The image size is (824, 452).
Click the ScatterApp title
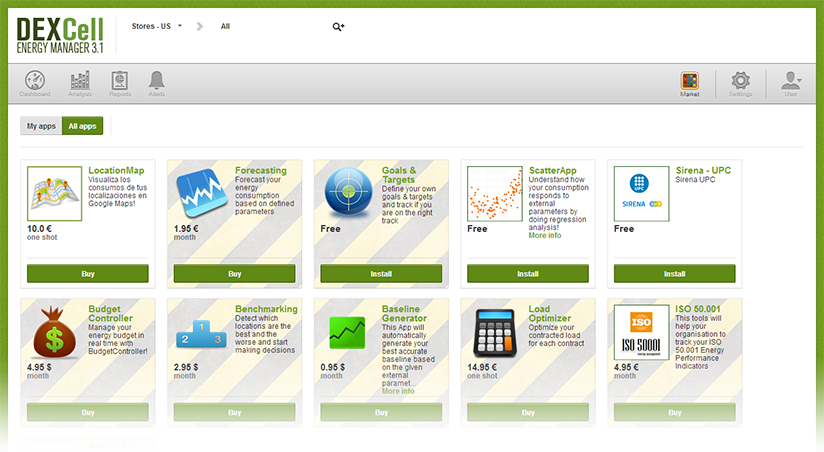552,170
